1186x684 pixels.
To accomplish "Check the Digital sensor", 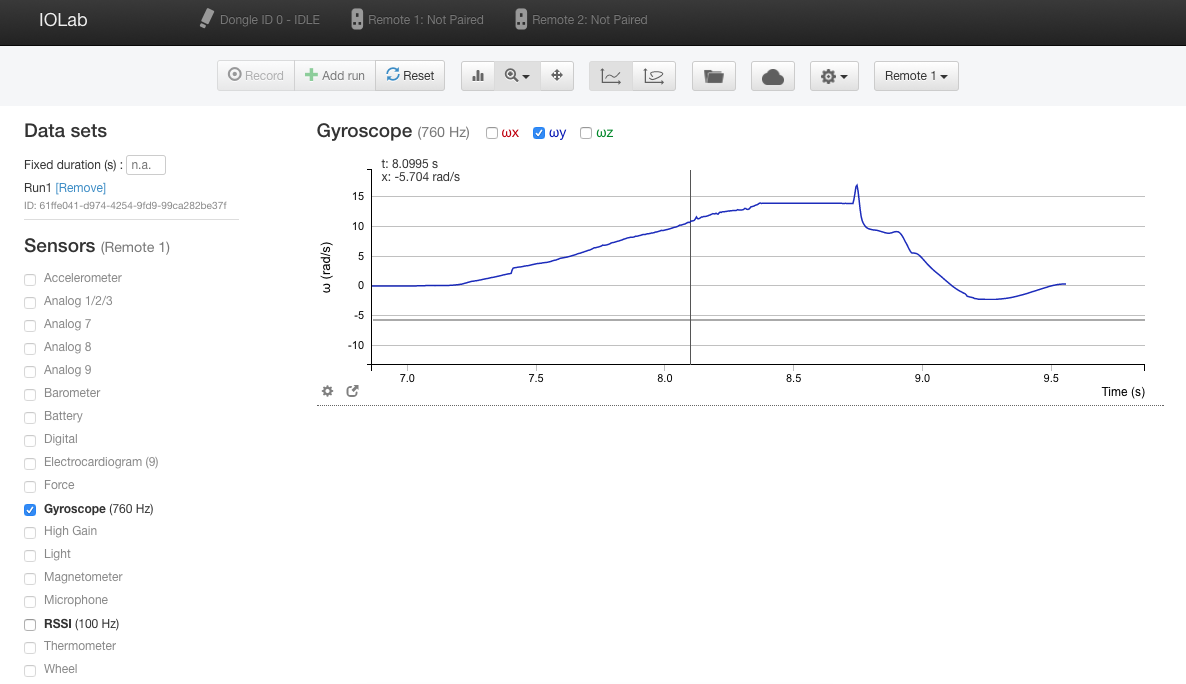I will 30,440.
